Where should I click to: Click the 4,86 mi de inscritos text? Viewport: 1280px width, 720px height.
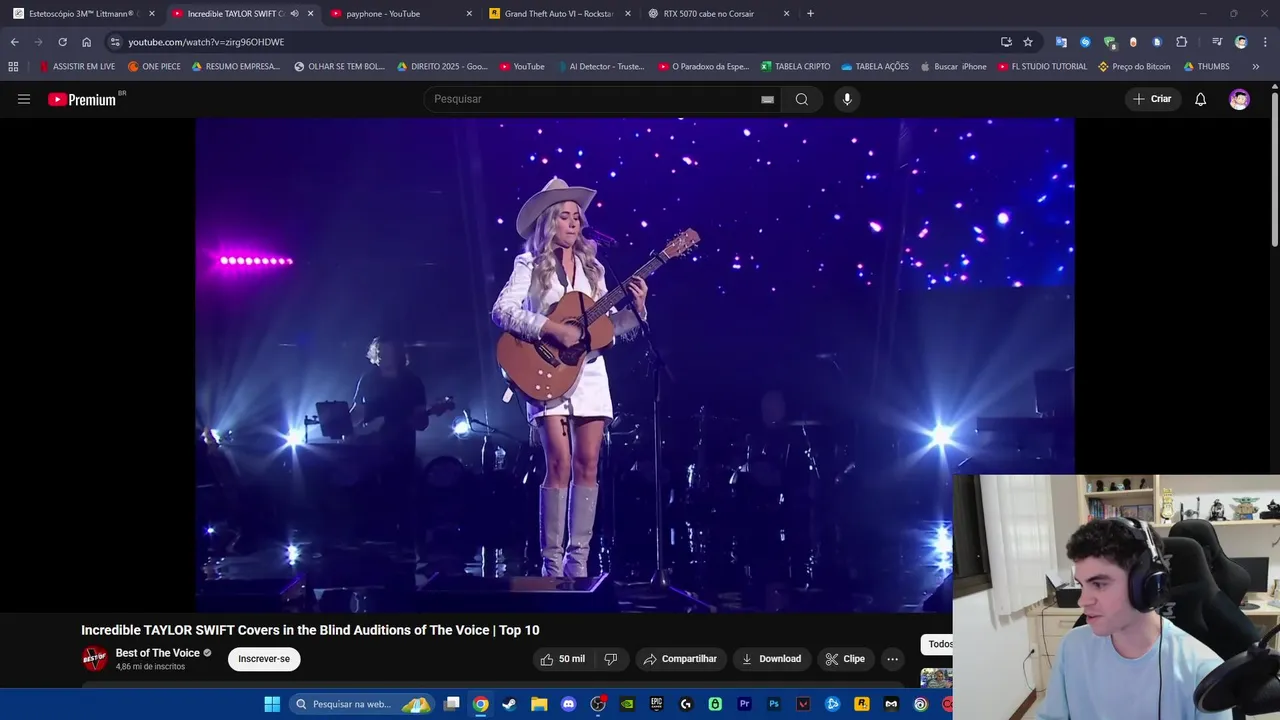pyautogui.click(x=150, y=667)
